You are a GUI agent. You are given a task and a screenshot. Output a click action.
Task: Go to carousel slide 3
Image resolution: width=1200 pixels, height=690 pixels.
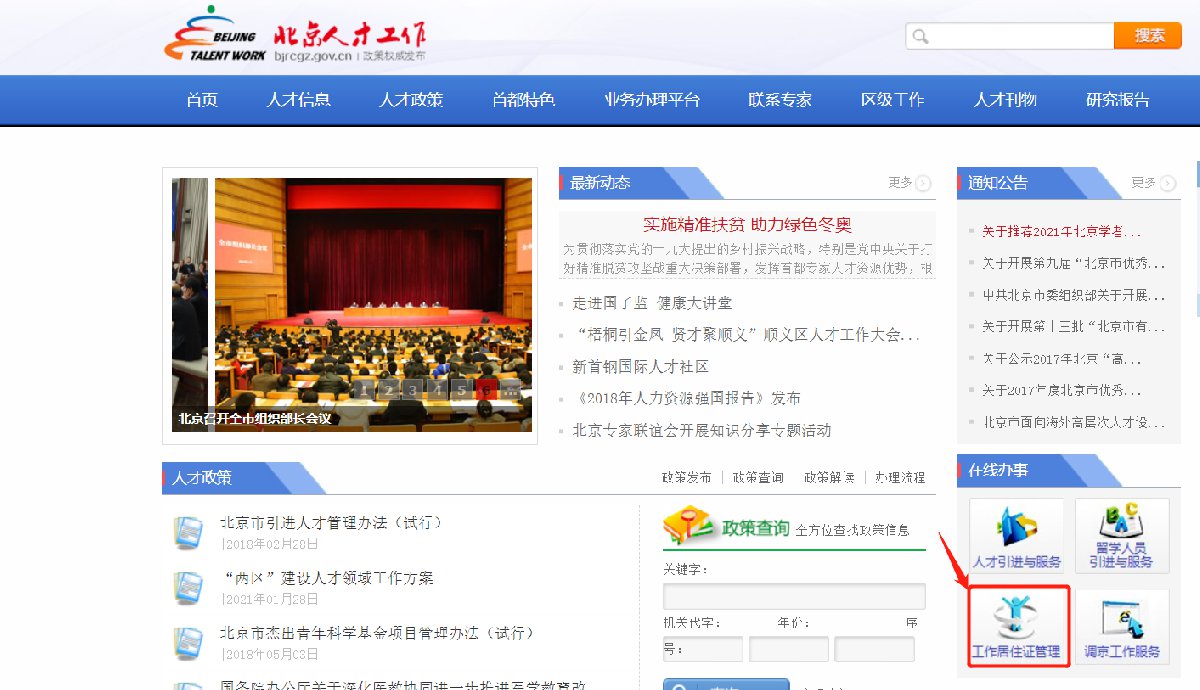point(413,390)
